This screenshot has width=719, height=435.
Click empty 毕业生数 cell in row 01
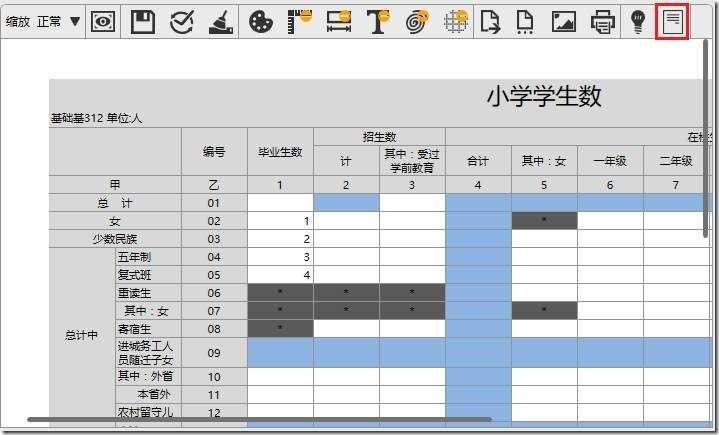[280, 203]
